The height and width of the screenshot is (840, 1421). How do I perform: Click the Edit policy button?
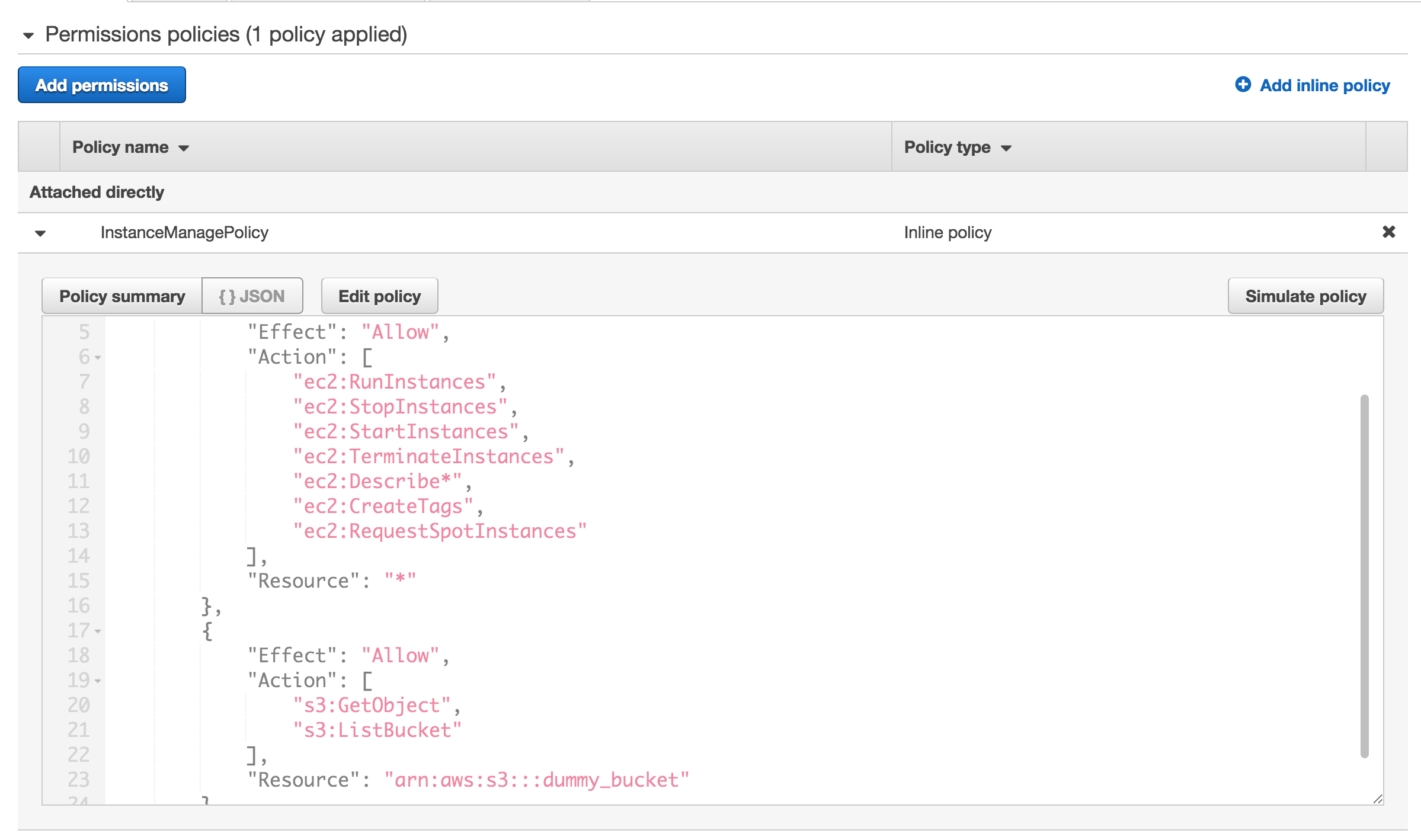pyautogui.click(x=379, y=295)
